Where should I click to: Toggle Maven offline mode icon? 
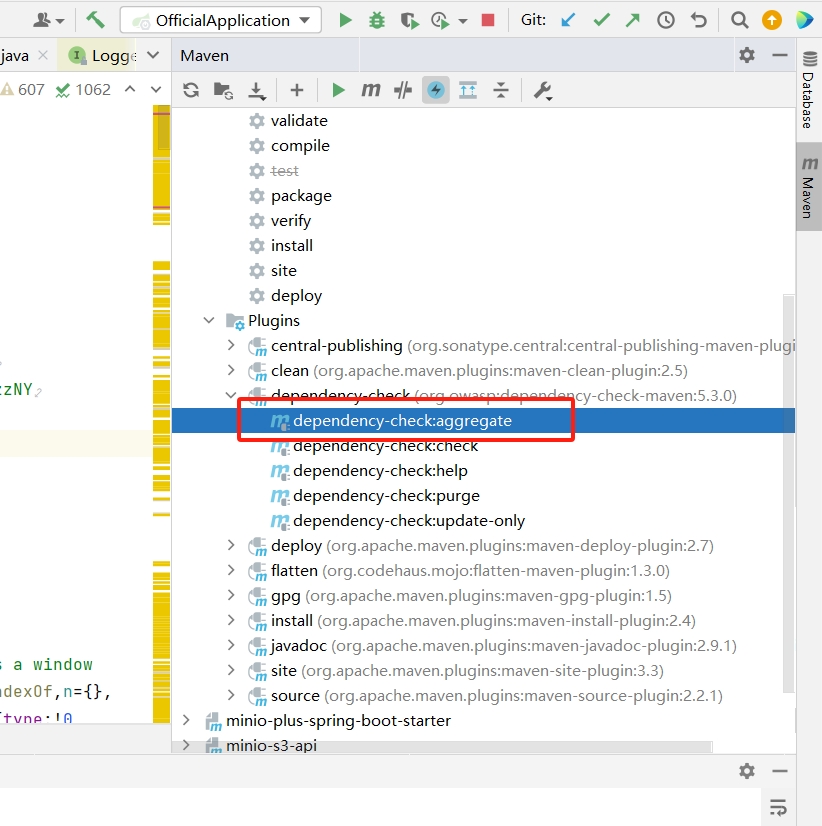click(x=403, y=90)
